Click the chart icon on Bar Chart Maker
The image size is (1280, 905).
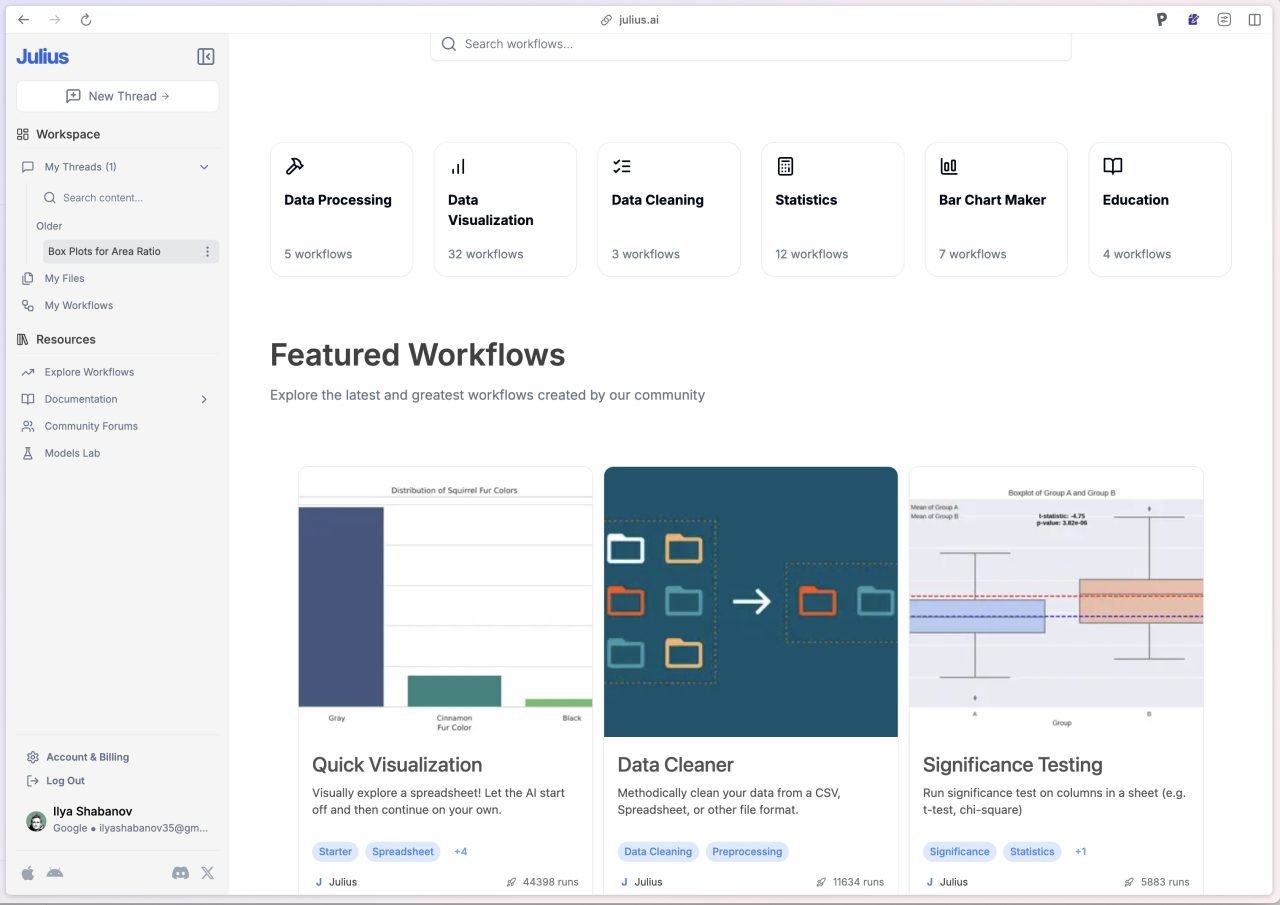tap(949, 166)
